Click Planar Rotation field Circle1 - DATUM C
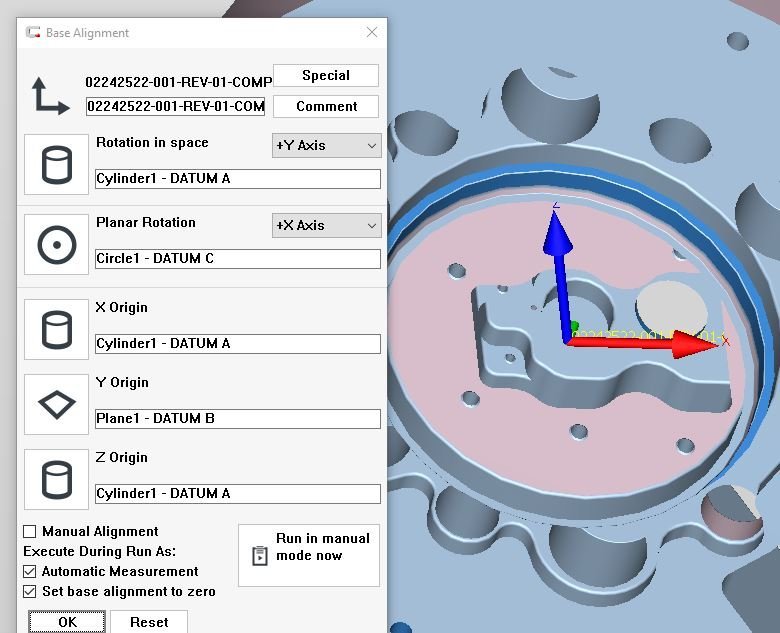 [x=238, y=259]
